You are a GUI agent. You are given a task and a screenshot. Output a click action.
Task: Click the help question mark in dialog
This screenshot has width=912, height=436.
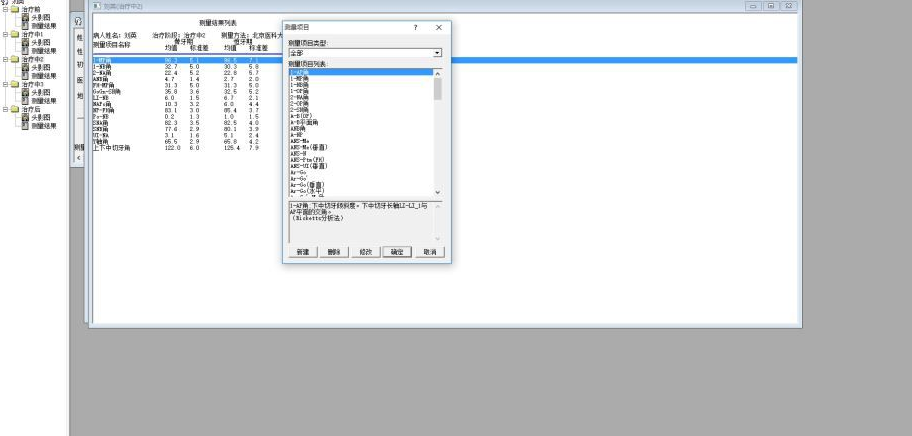(415, 28)
